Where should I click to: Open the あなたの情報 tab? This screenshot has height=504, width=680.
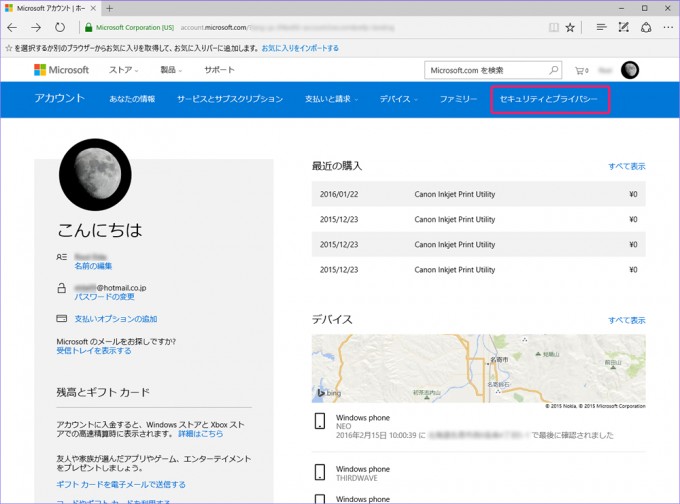coord(132,99)
